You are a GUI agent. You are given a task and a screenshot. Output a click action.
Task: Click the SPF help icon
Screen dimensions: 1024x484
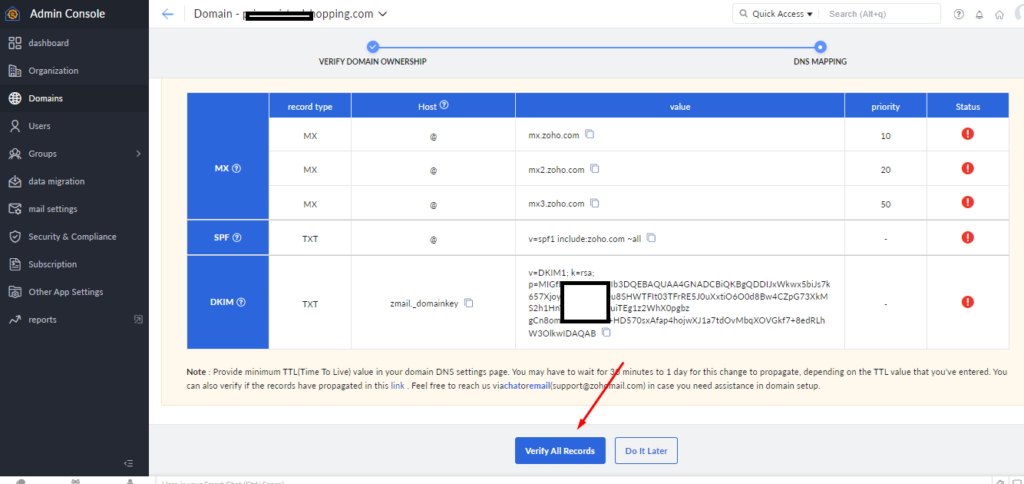(x=237, y=238)
